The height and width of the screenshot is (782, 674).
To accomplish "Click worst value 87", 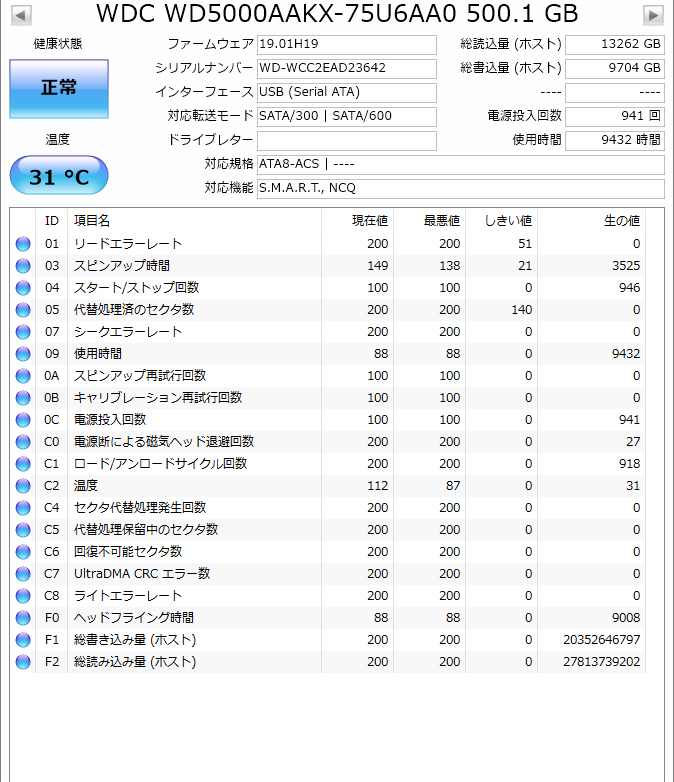I will [x=453, y=486].
